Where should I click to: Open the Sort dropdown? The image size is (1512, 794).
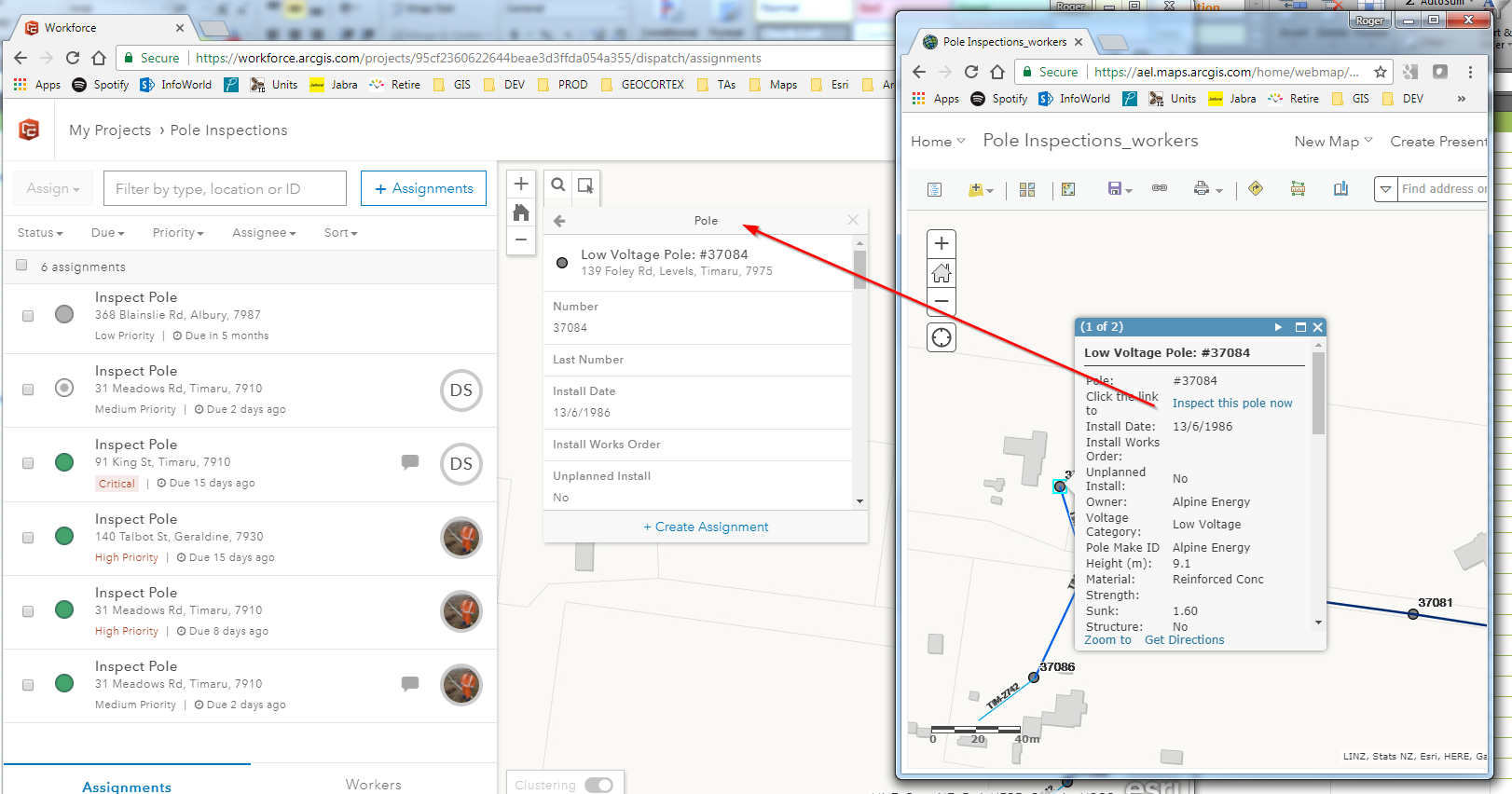coord(340,233)
